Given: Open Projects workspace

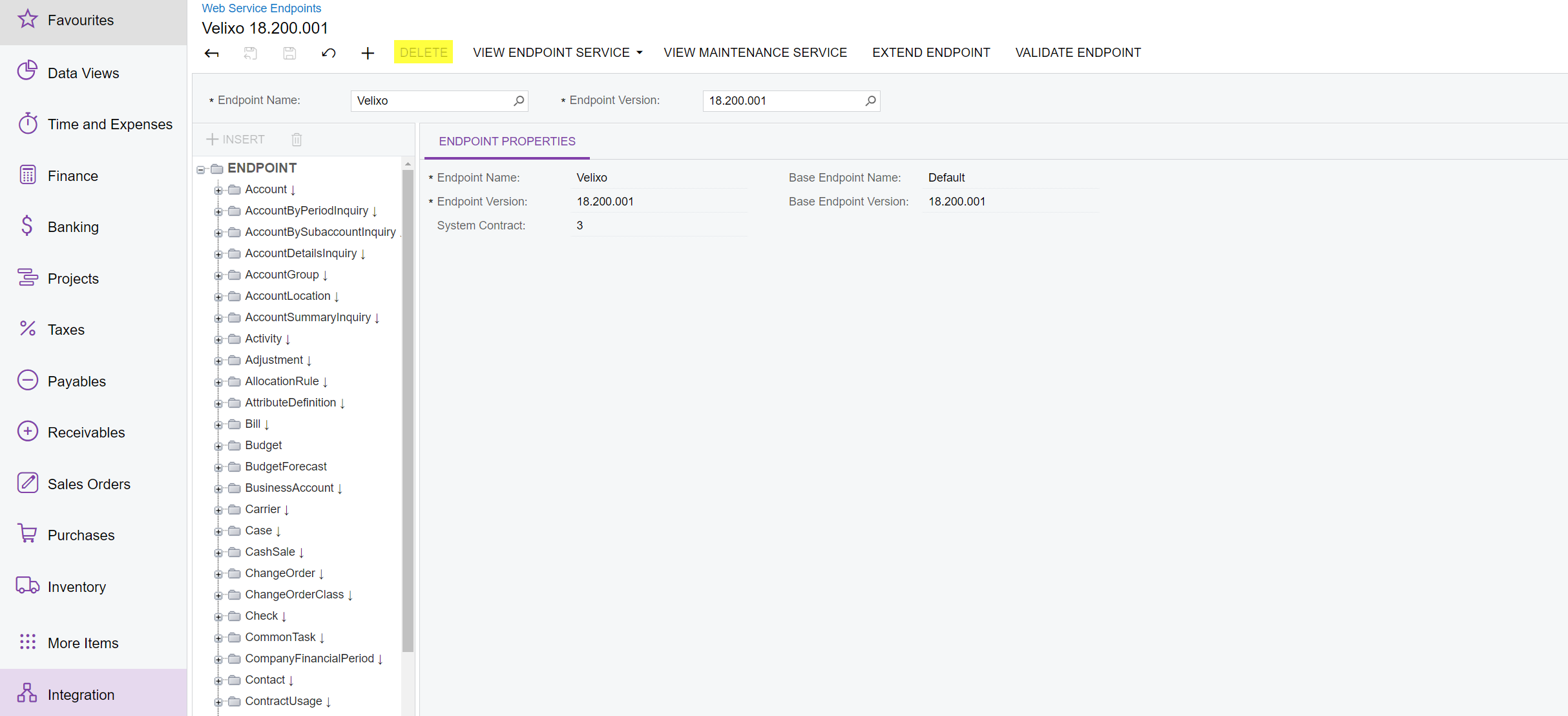Looking at the screenshot, I should pyautogui.click(x=94, y=279).
